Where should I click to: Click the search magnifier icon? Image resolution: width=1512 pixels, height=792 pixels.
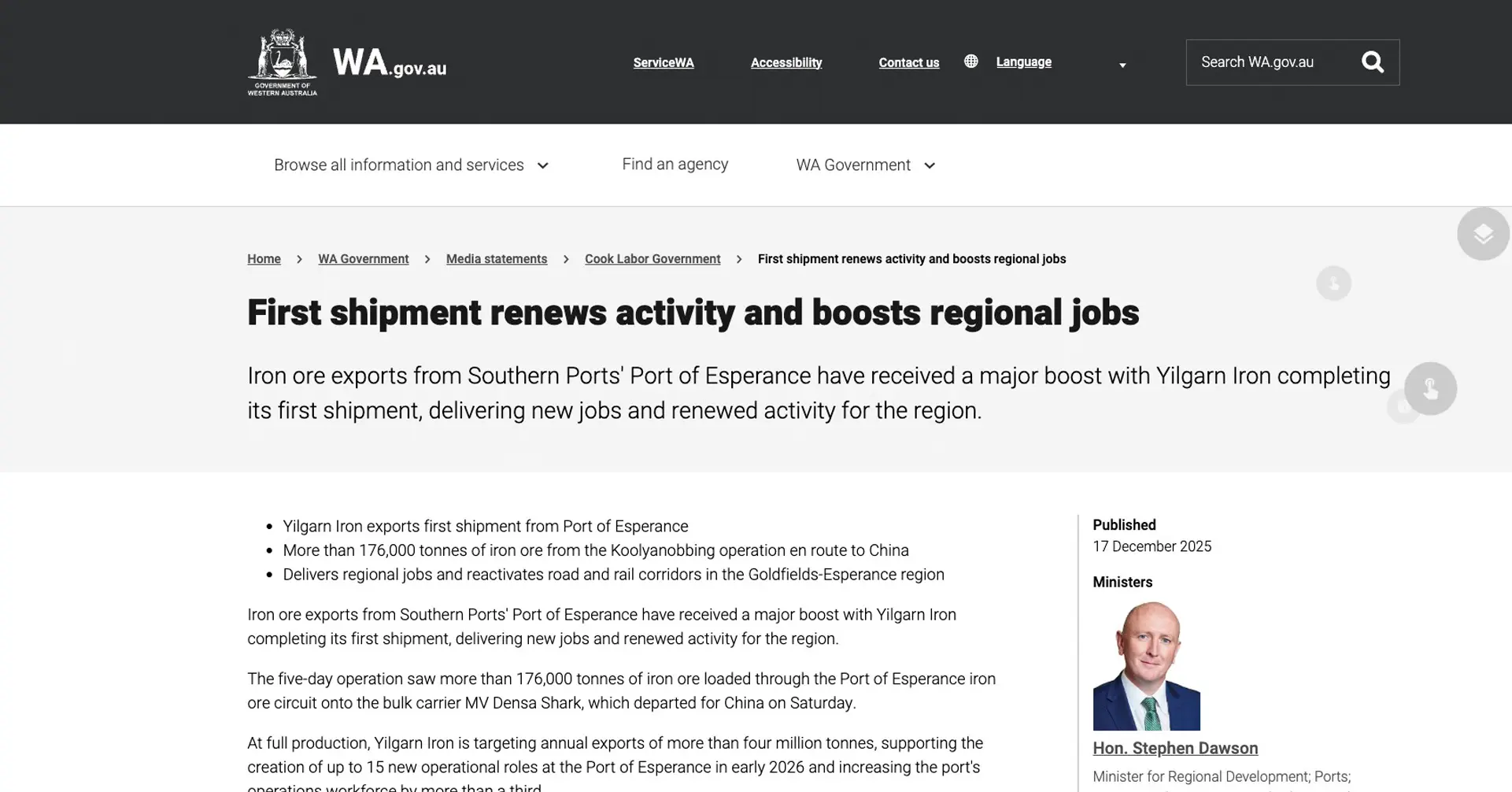tap(1372, 62)
